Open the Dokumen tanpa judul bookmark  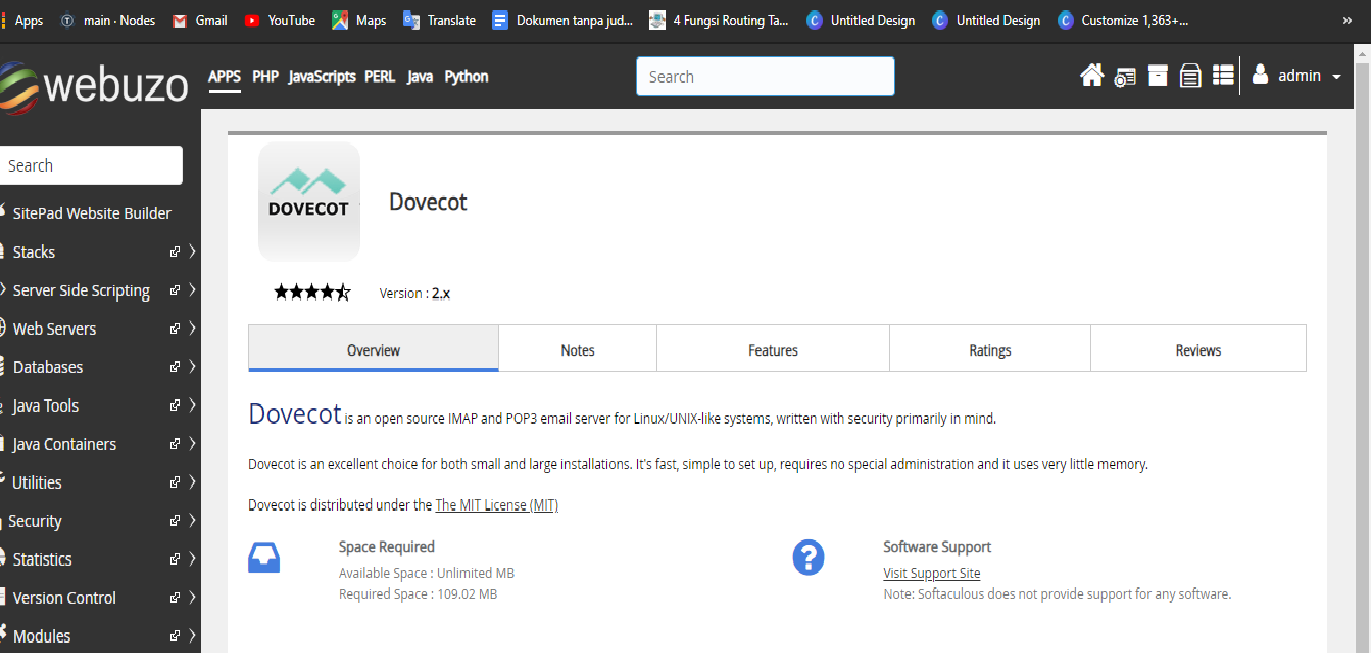coord(563,20)
